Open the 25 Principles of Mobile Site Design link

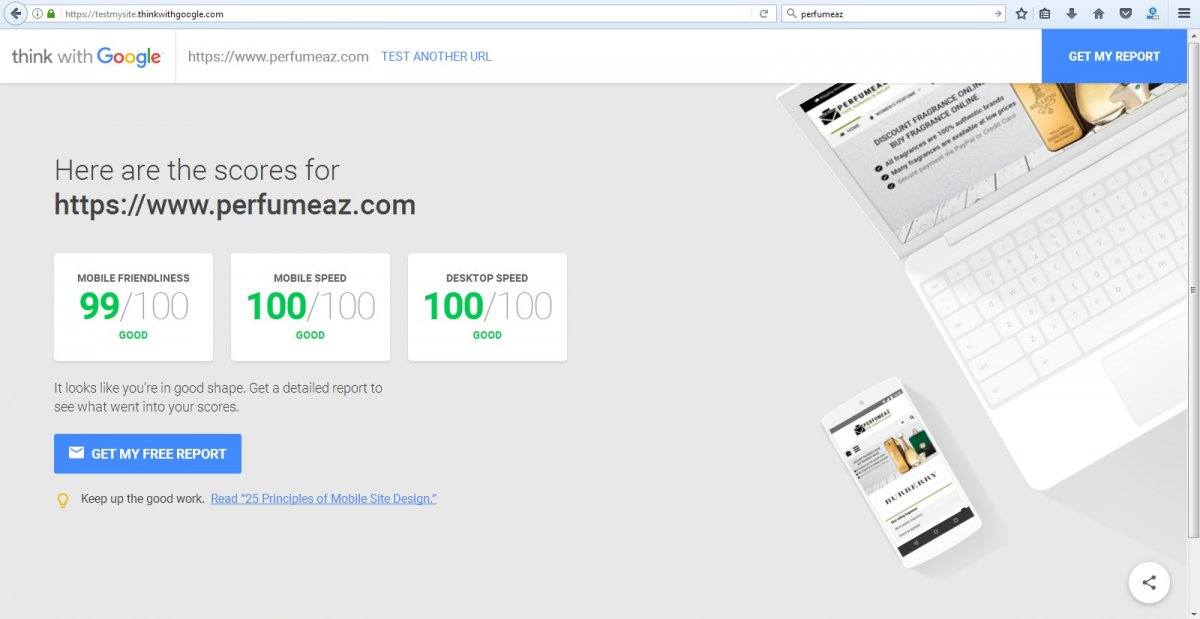(x=323, y=498)
